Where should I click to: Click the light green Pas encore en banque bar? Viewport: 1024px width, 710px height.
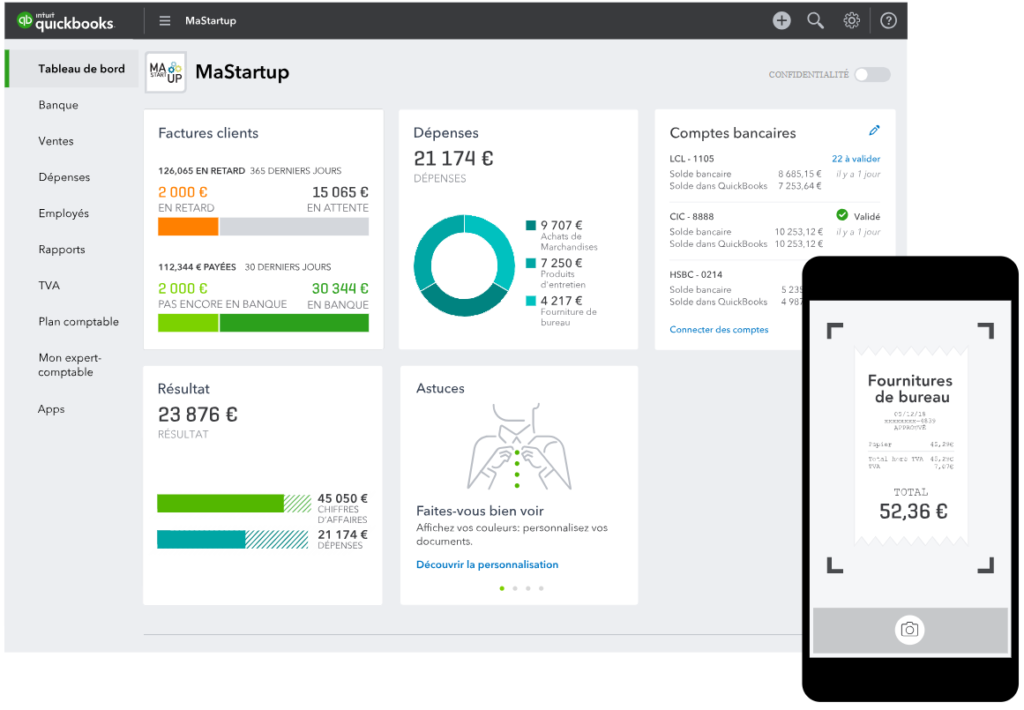[188, 323]
